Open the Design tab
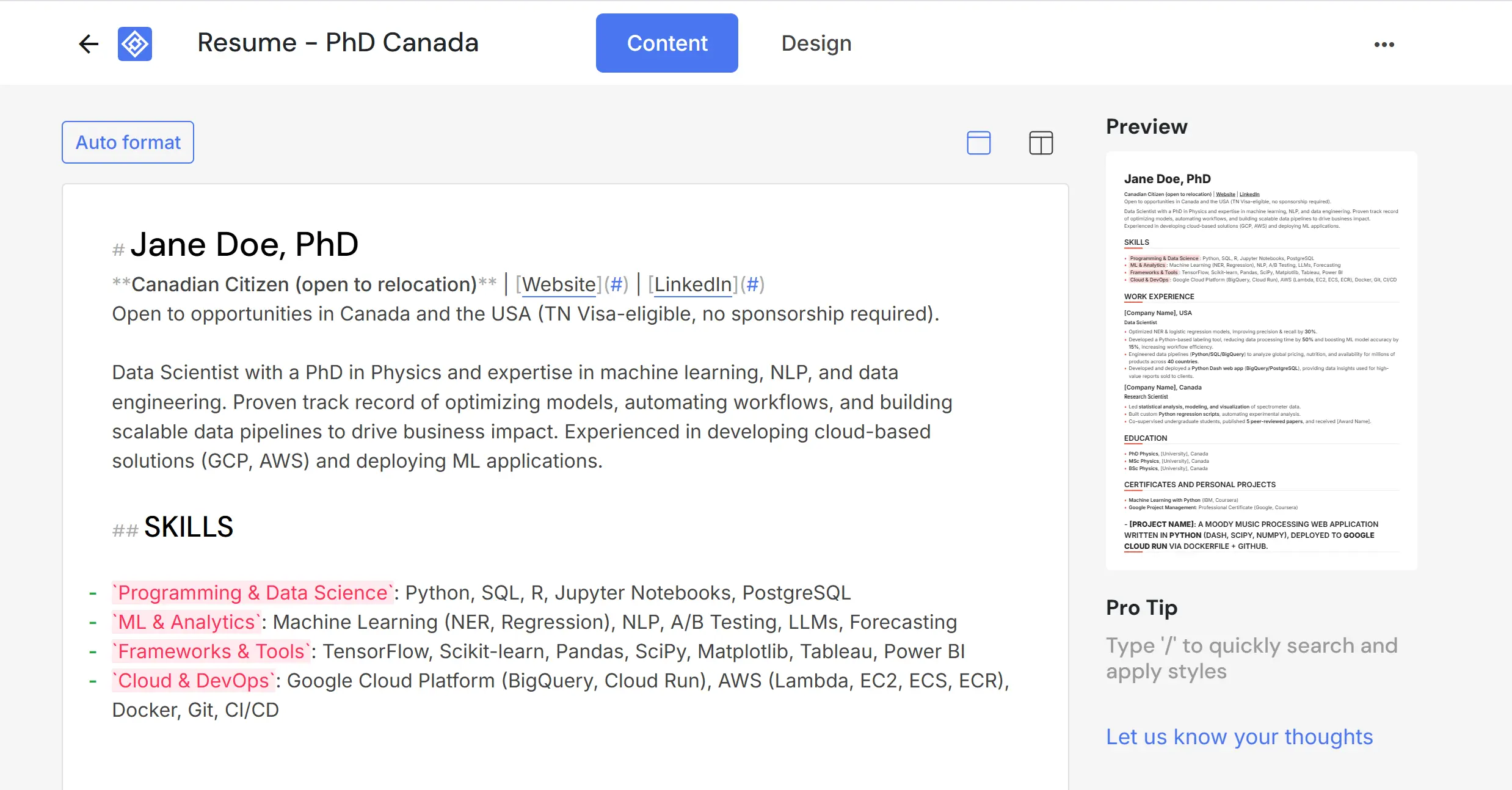 (816, 43)
